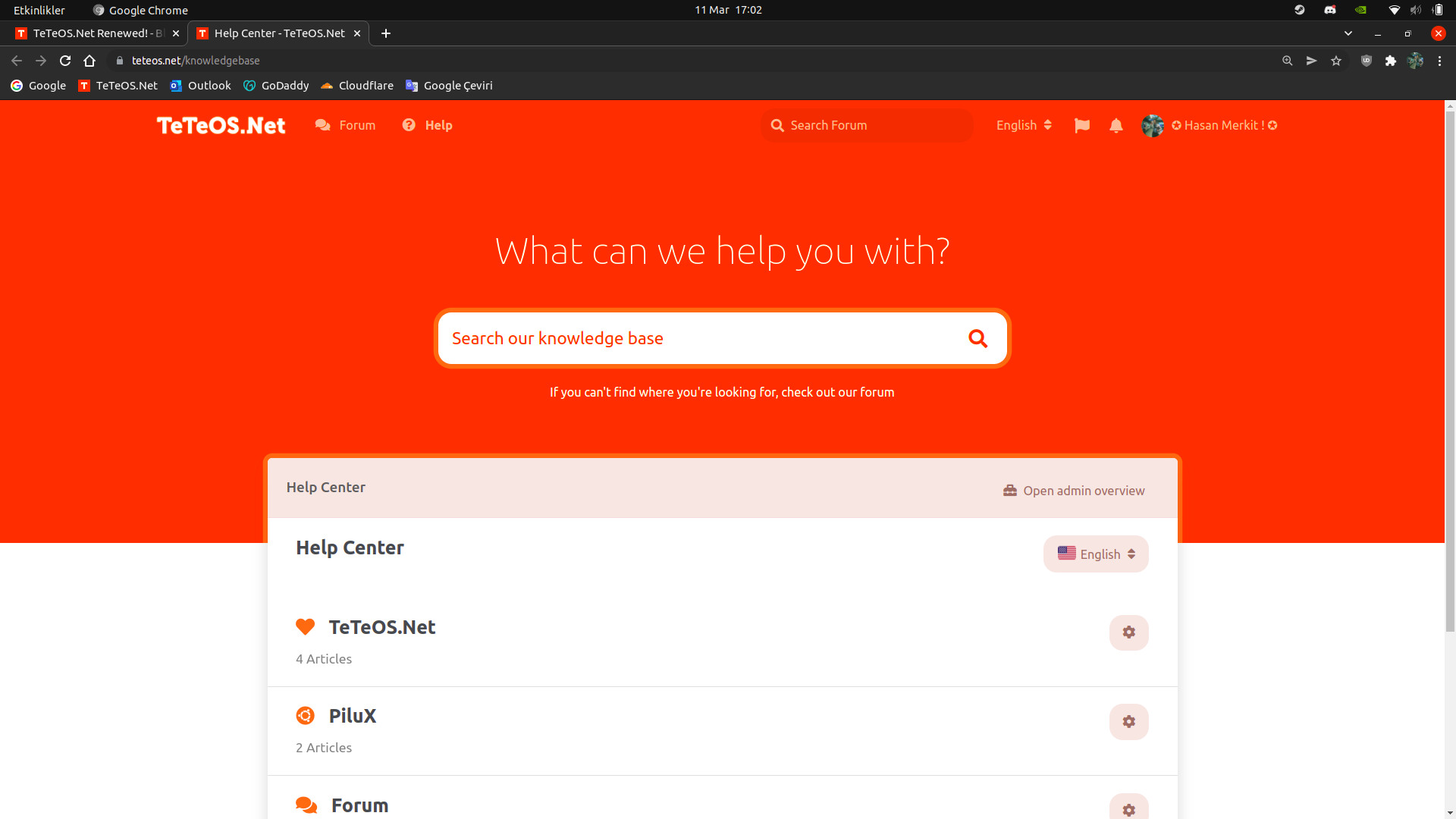The width and height of the screenshot is (1456, 819).
Task: Open Google Chrome app menu in top bar
Action: (140, 10)
